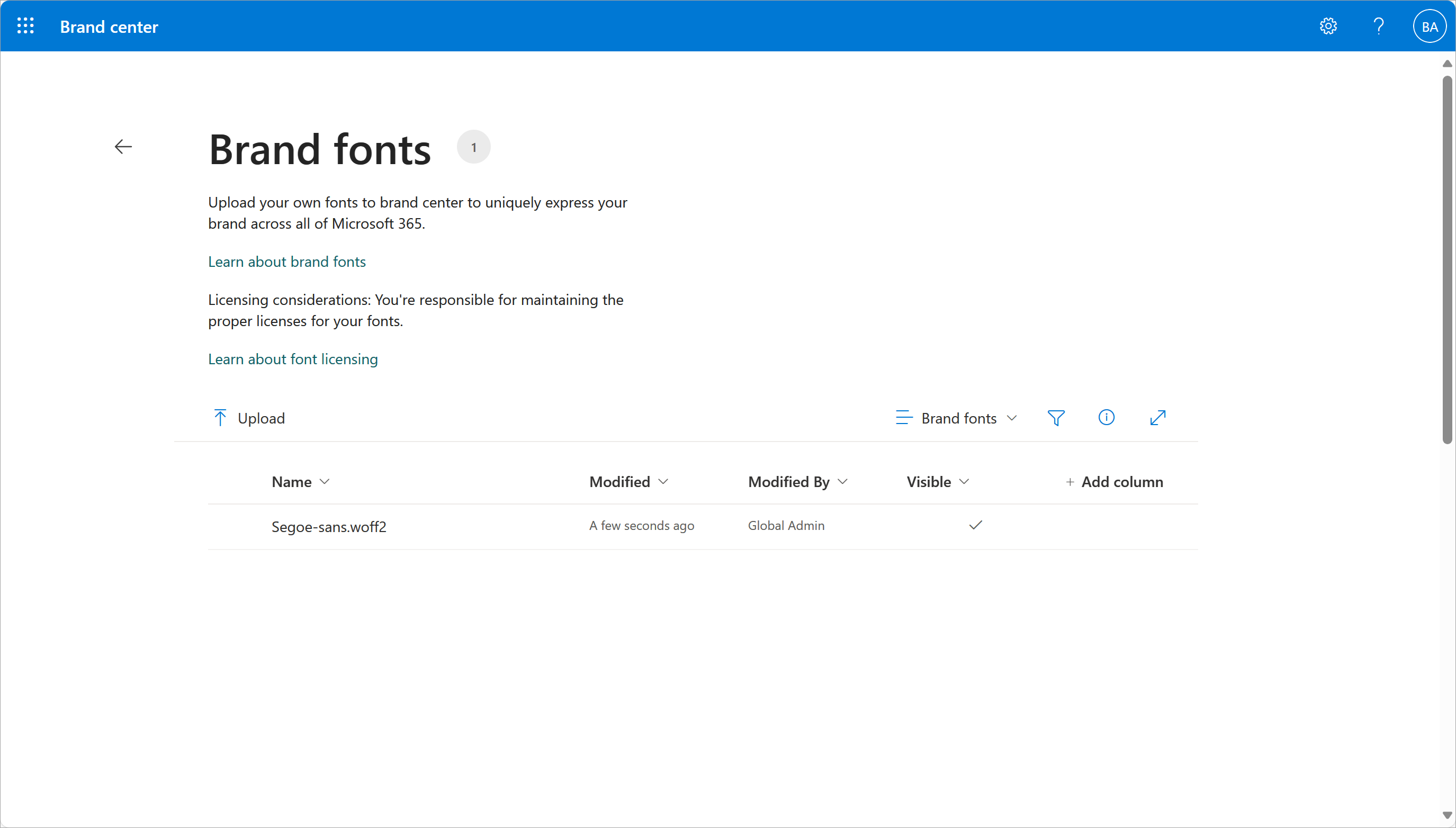Open the Visible column header menu
The image size is (1456, 828).
(x=938, y=482)
